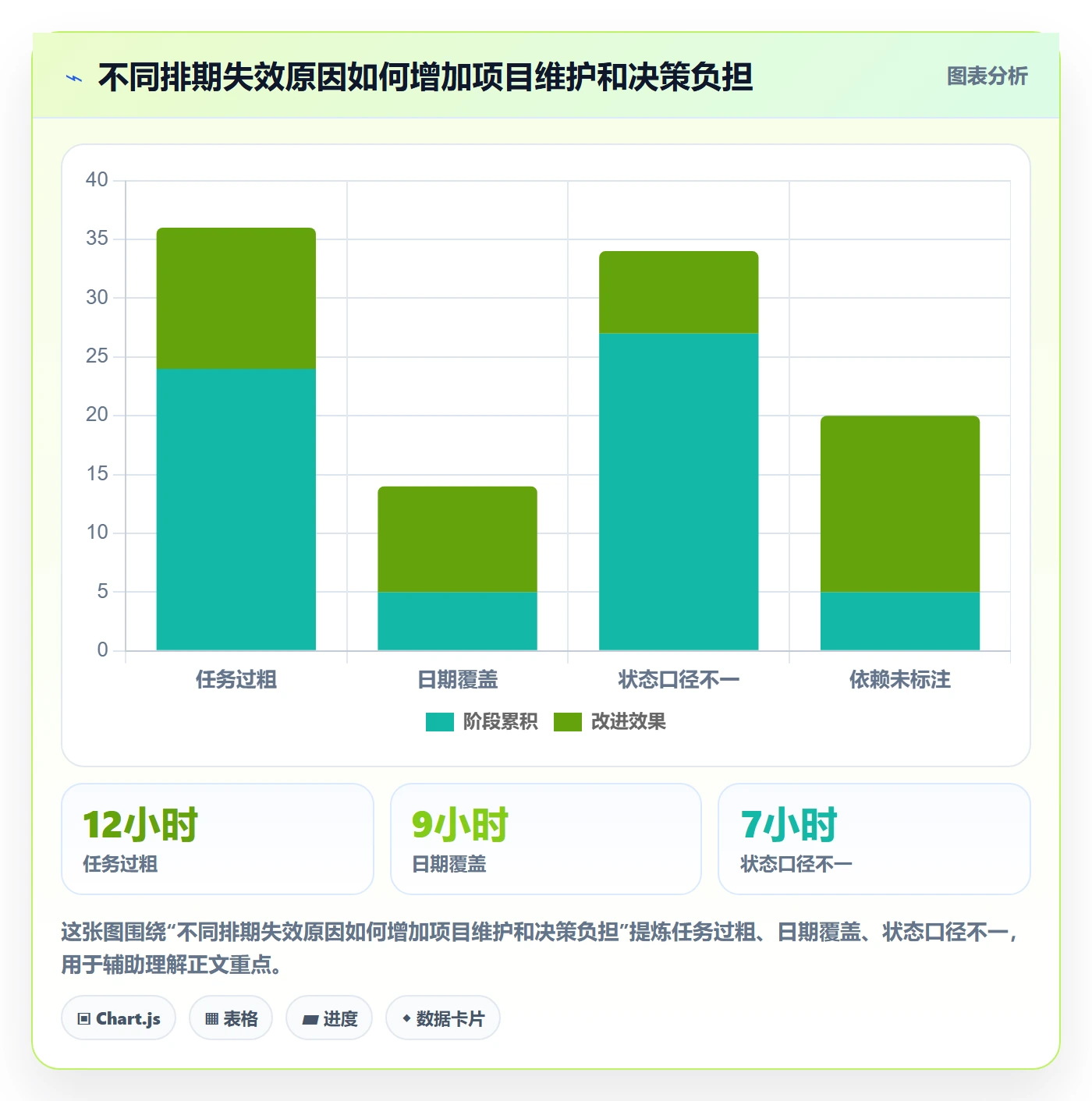Click the teal bar segment for 任务过粗
The height and width of the screenshot is (1101, 1092).
236,509
